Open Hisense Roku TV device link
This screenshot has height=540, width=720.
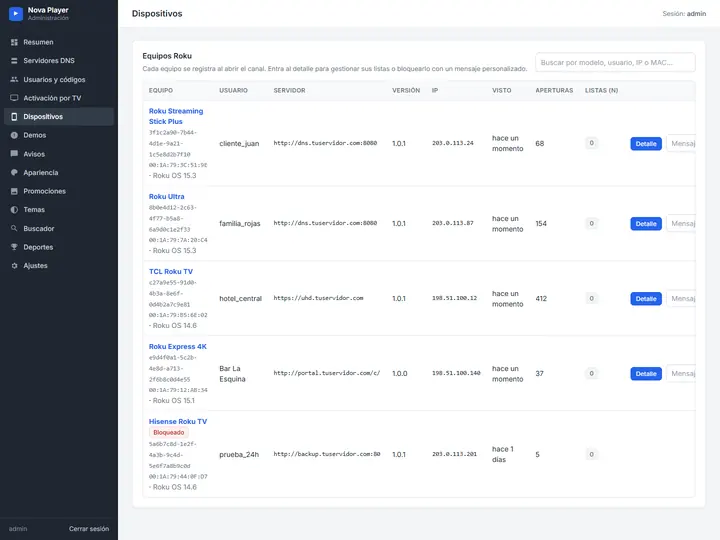[x=178, y=422]
